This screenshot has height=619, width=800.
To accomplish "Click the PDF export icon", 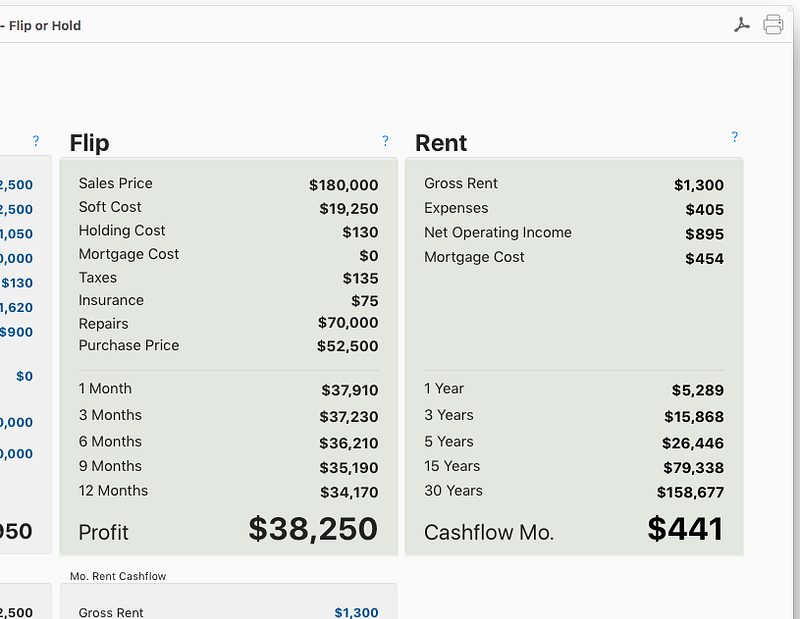I will [742, 24].
